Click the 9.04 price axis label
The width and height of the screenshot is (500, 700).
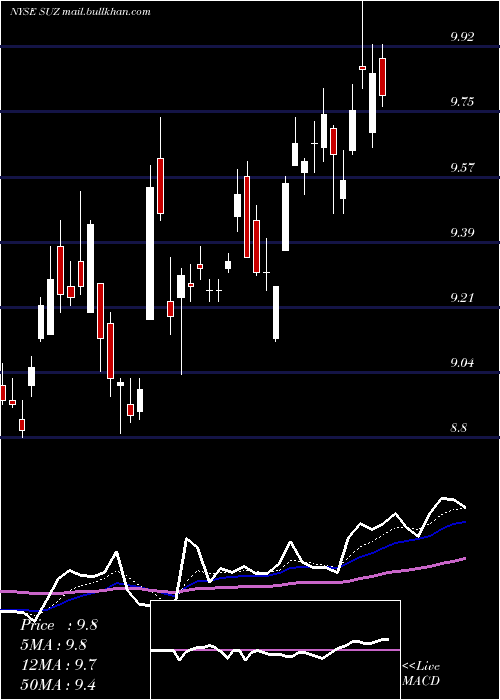(462, 362)
